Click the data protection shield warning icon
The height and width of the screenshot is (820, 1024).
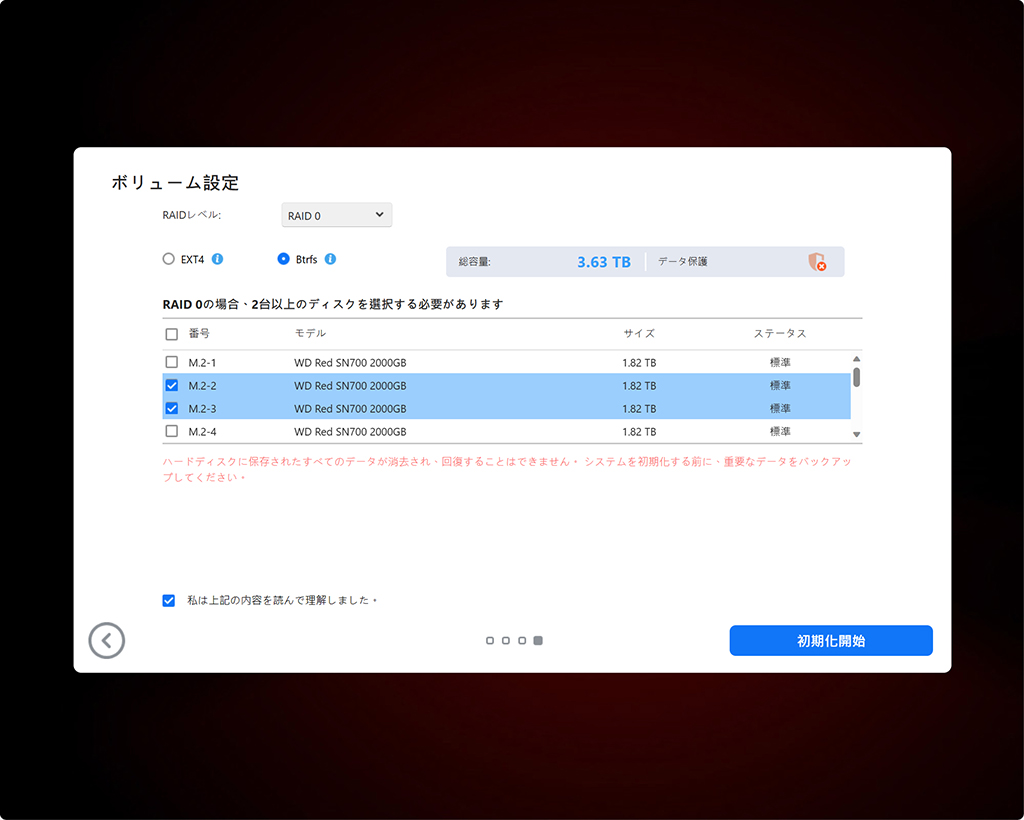pos(817,262)
